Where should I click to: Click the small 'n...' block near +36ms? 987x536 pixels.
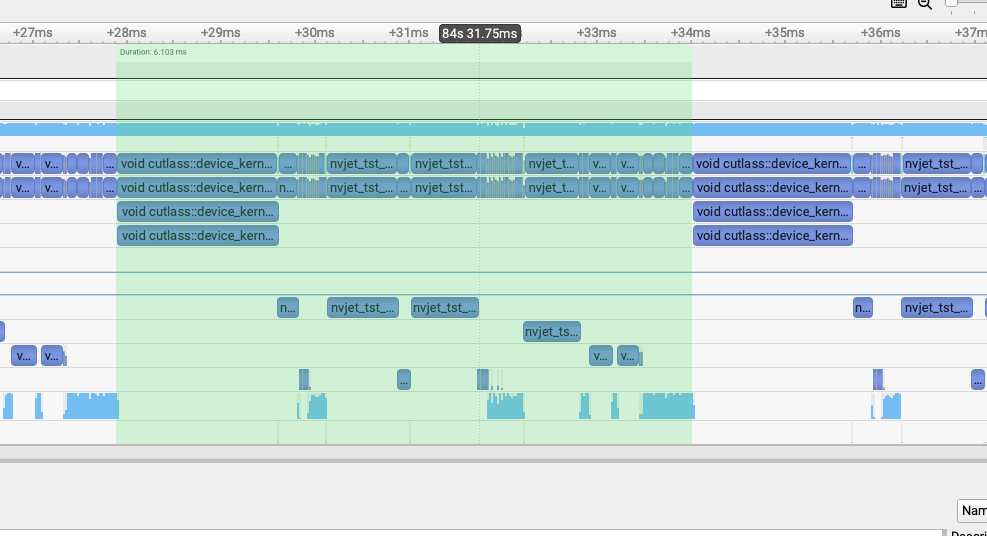pyautogui.click(x=863, y=308)
